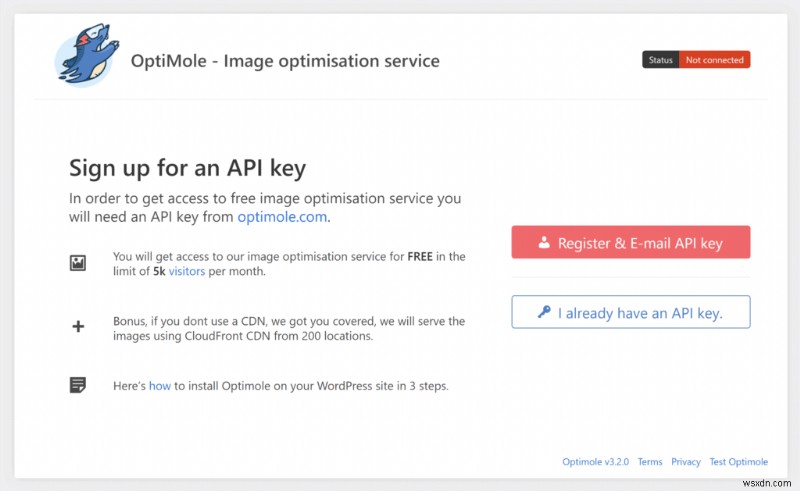Click the key icon in API key button
Viewport: 800px width, 491px height.
point(544,312)
